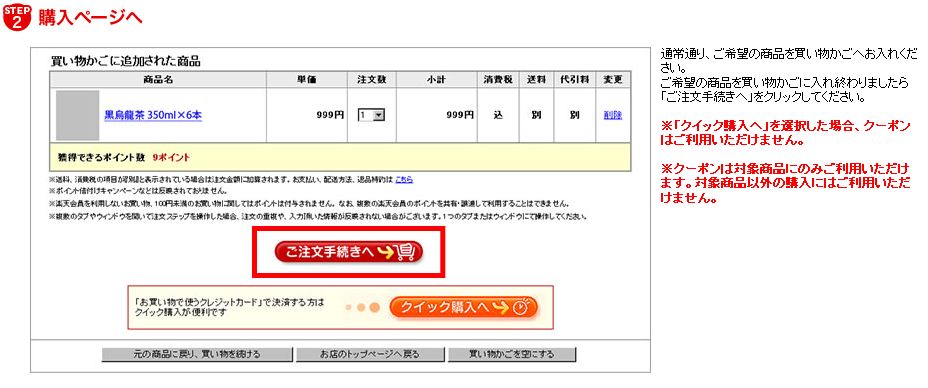928x388 pixels.
Task: Click 元の商品に戻り、買い物を続ける button
Action: tap(196, 355)
